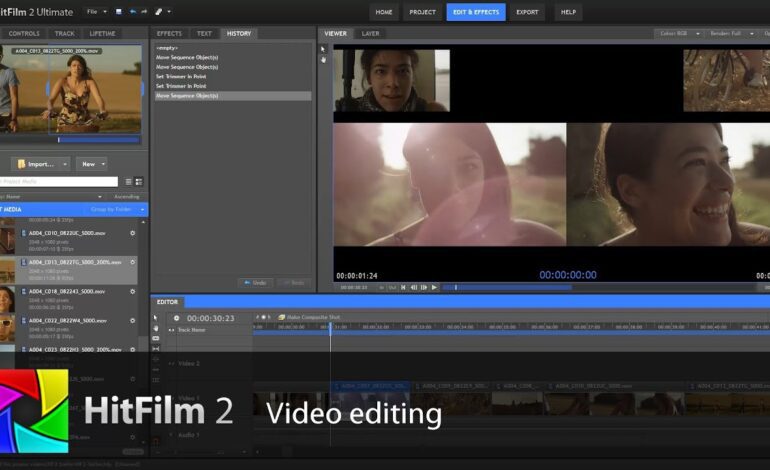Screen dimensions: 770x470
Task: Switch to the Effects tab
Action: (169, 33)
